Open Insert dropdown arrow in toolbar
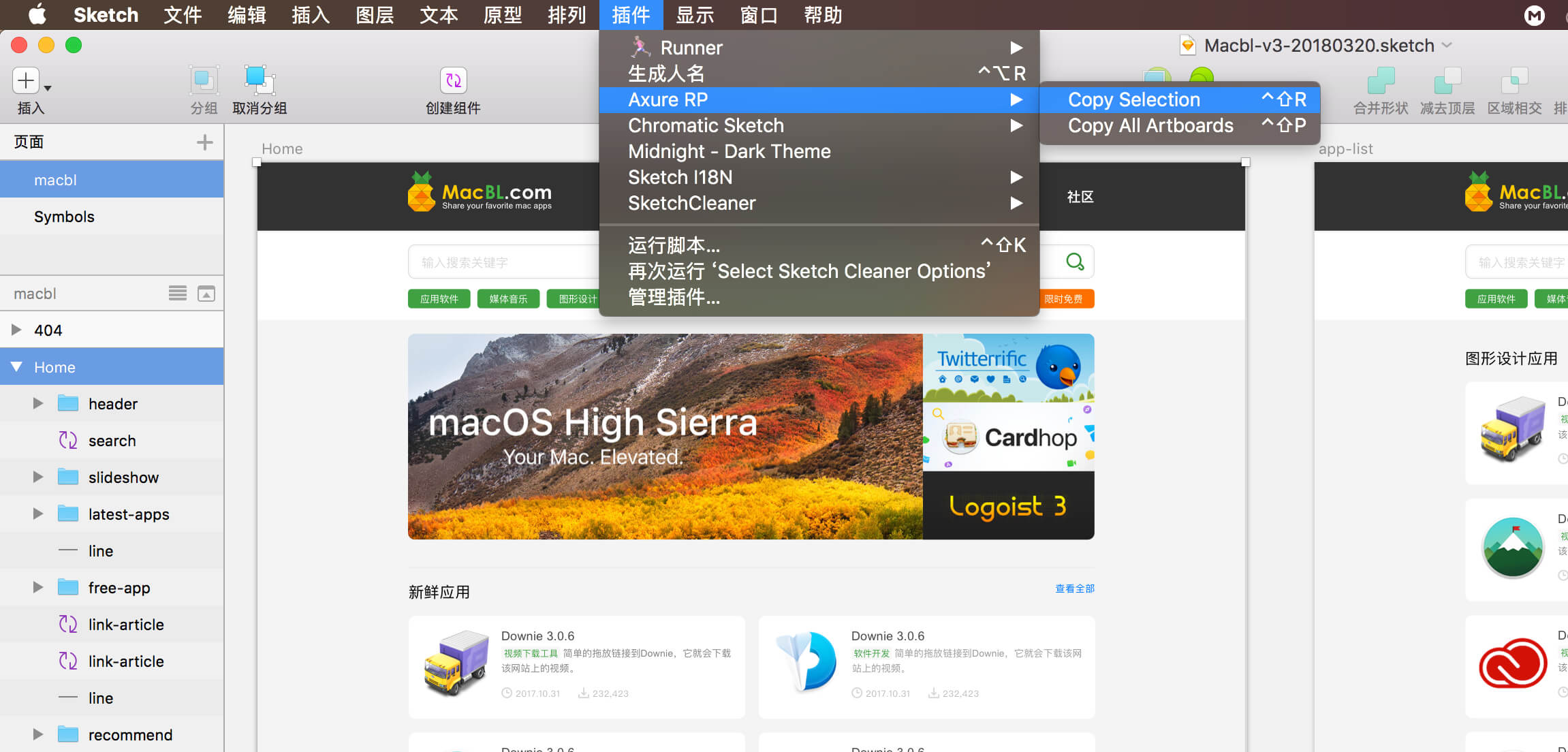 pos(48,88)
